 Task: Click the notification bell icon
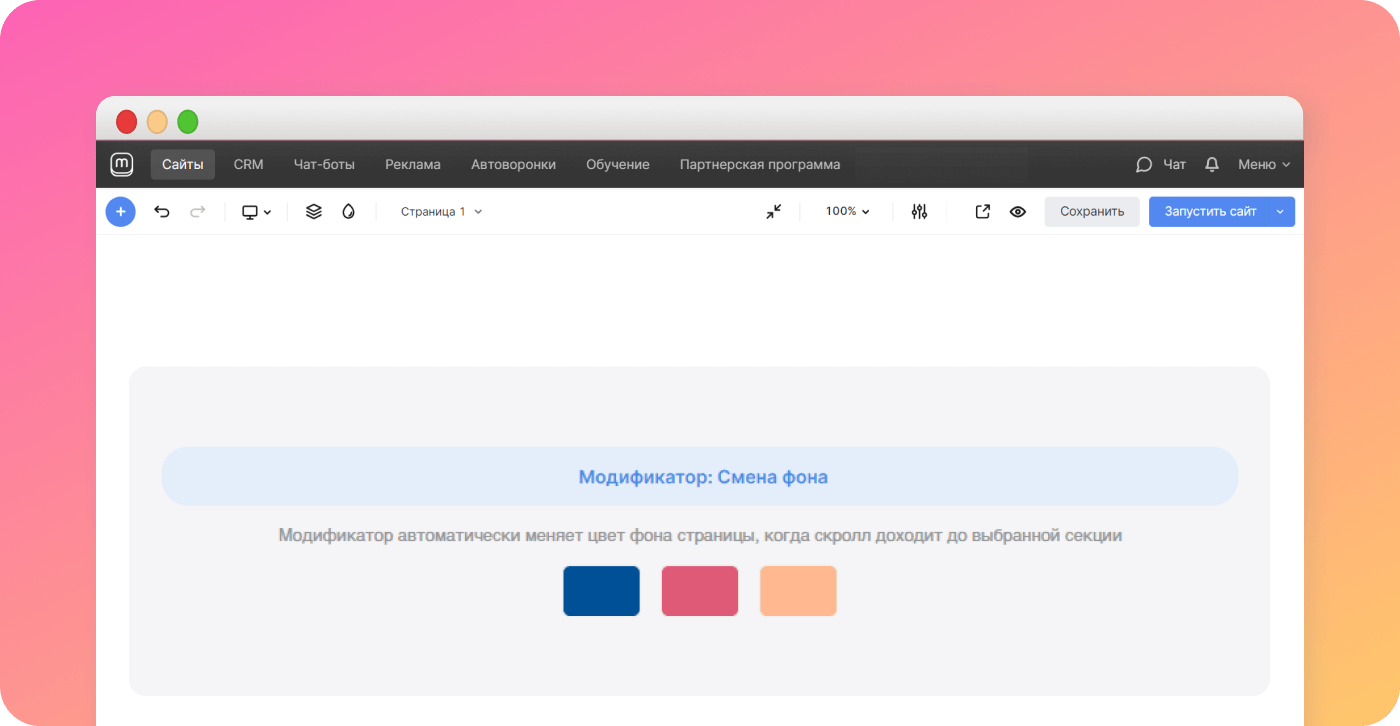coord(1212,165)
